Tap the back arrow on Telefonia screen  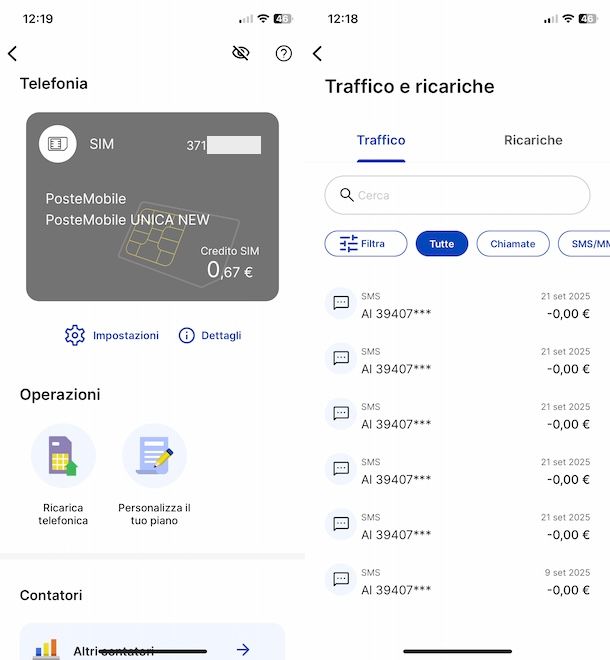pyautogui.click(x=13, y=54)
